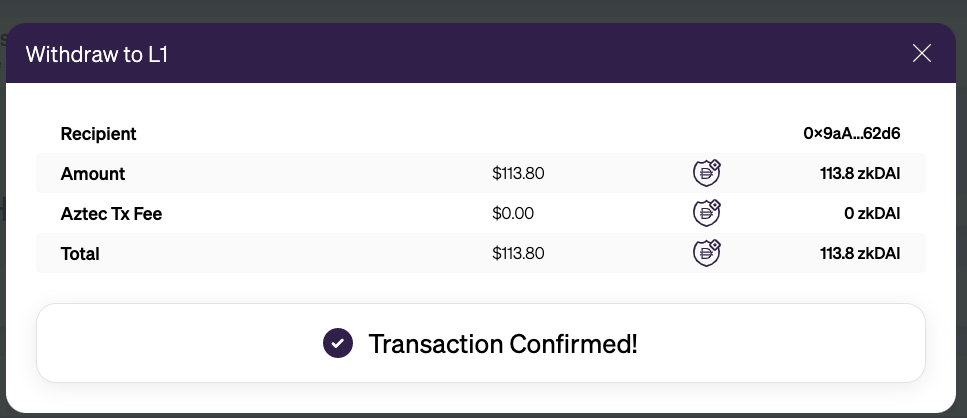This screenshot has height=418, width=967.
Task: Select the Recipient row label
Action: [x=98, y=134]
